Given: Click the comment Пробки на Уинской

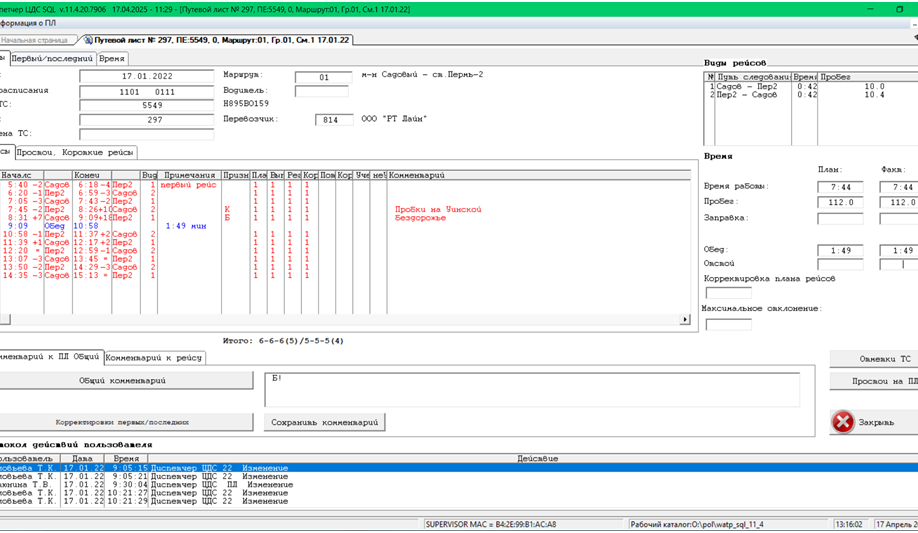Looking at the screenshot, I should pyautogui.click(x=438, y=210).
